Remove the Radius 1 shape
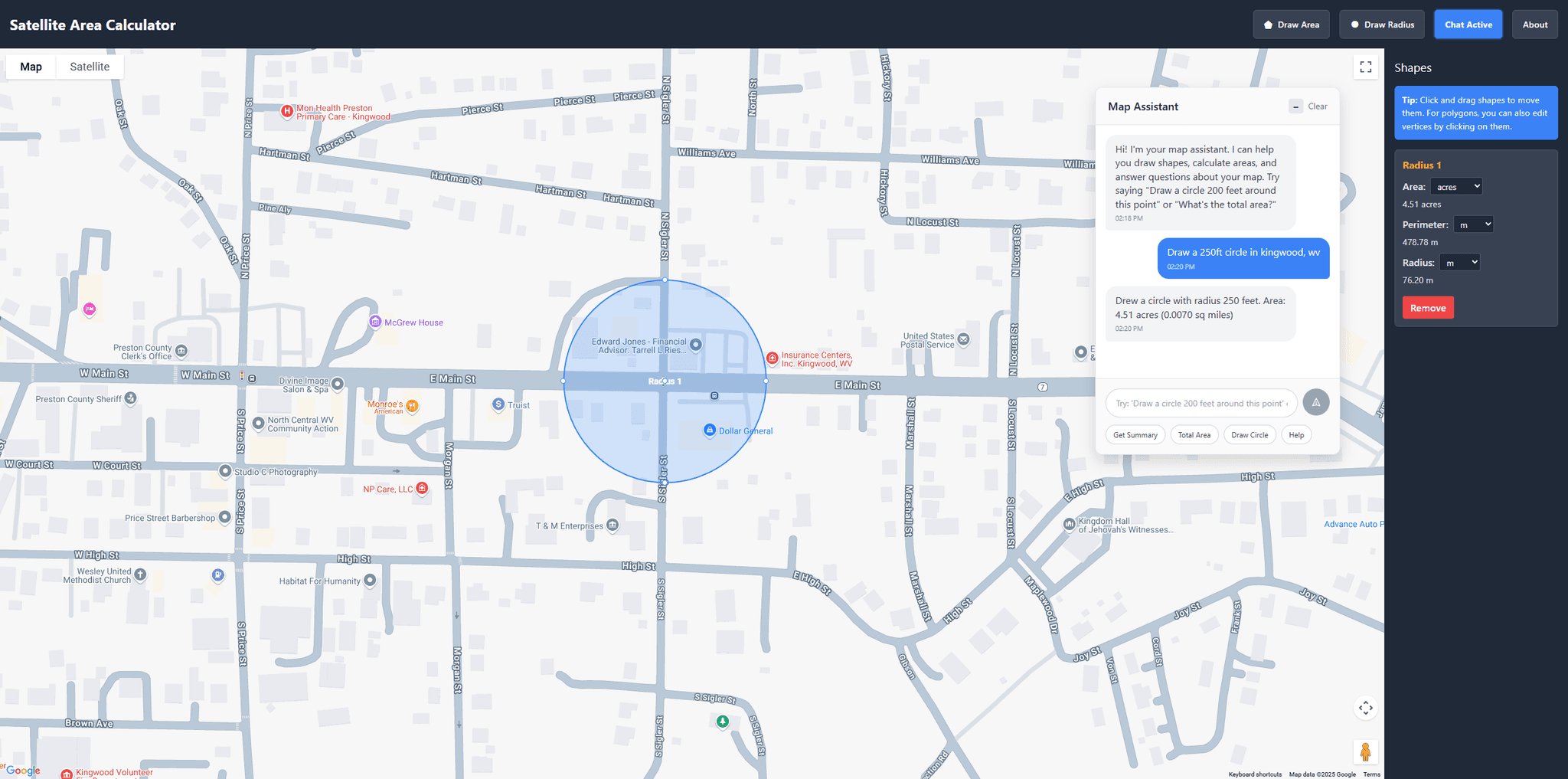The image size is (1568, 779). click(x=1428, y=308)
